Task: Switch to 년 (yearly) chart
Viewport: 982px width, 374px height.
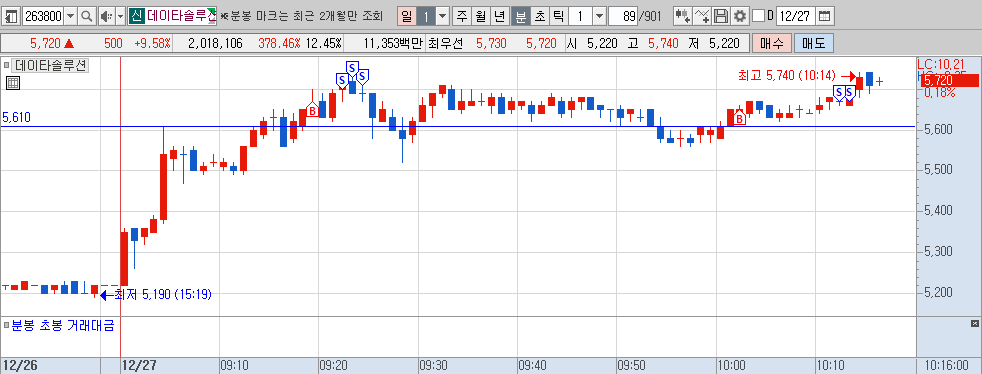Action: click(499, 16)
